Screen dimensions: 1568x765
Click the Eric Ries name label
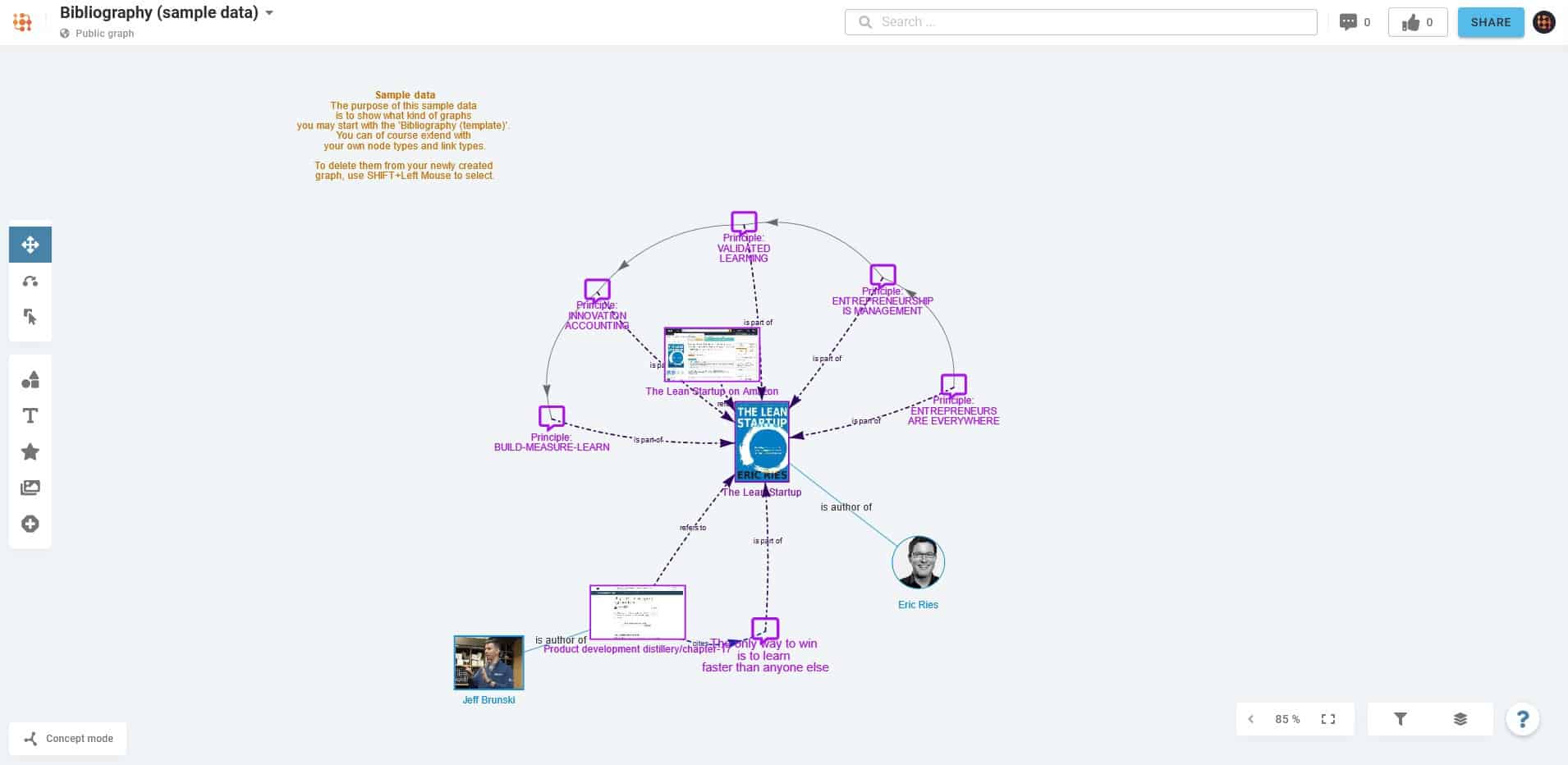pyautogui.click(x=918, y=605)
